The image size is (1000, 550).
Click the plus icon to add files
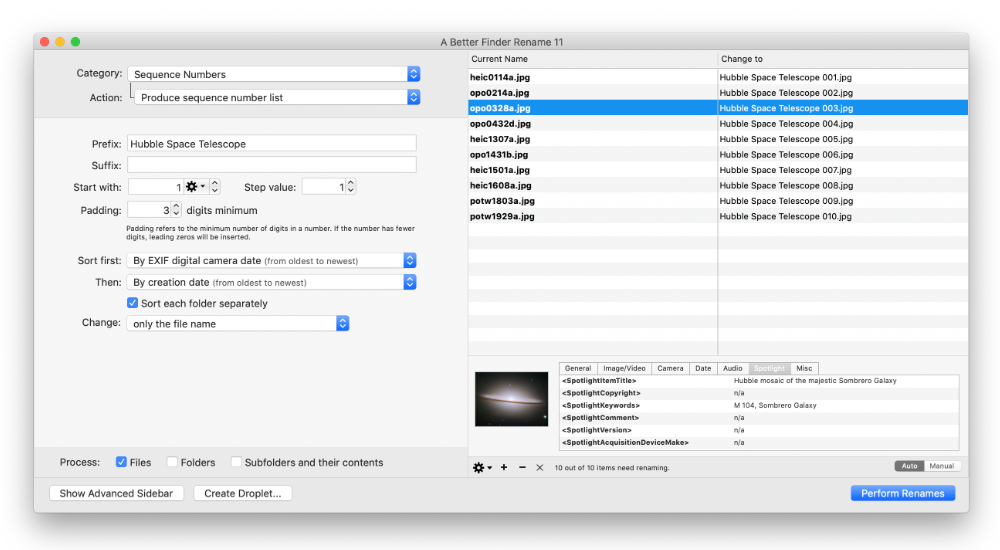(x=504, y=467)
